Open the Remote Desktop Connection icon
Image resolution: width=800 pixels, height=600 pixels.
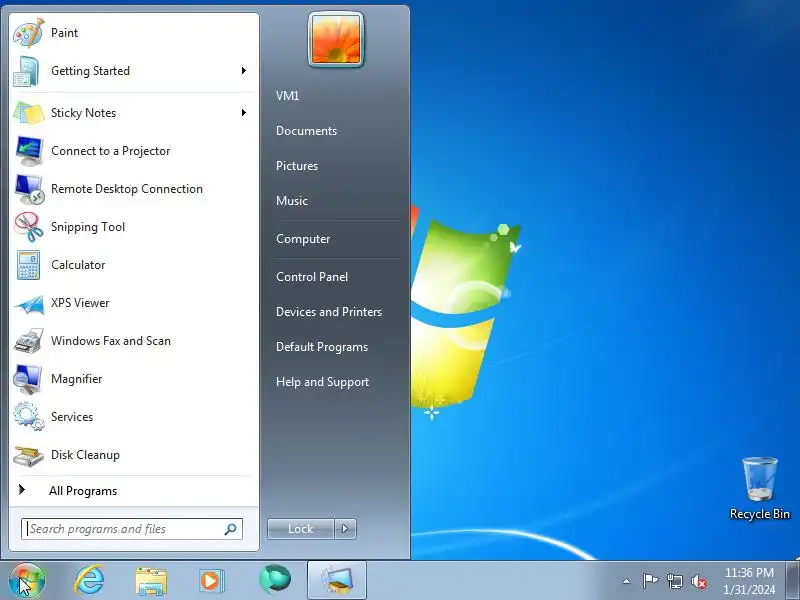[x=29, y=189]
